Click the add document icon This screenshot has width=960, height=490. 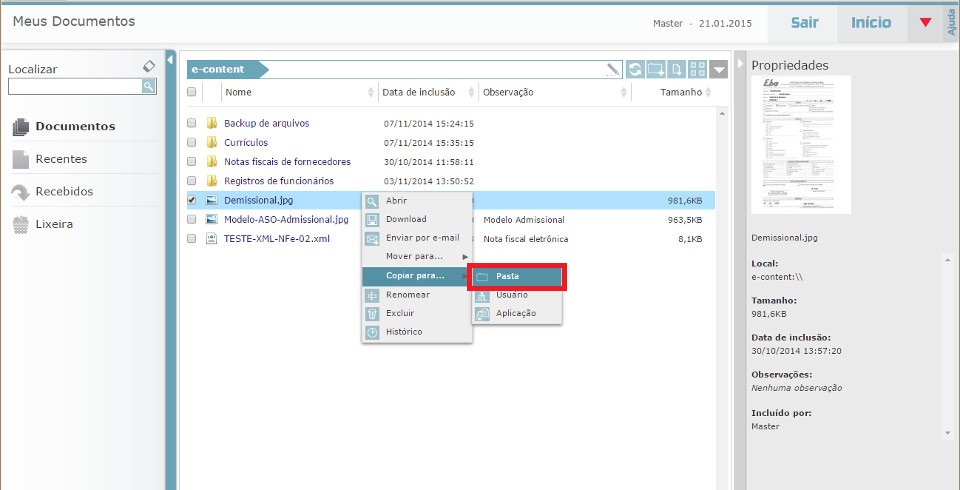(x=677, y=69)
